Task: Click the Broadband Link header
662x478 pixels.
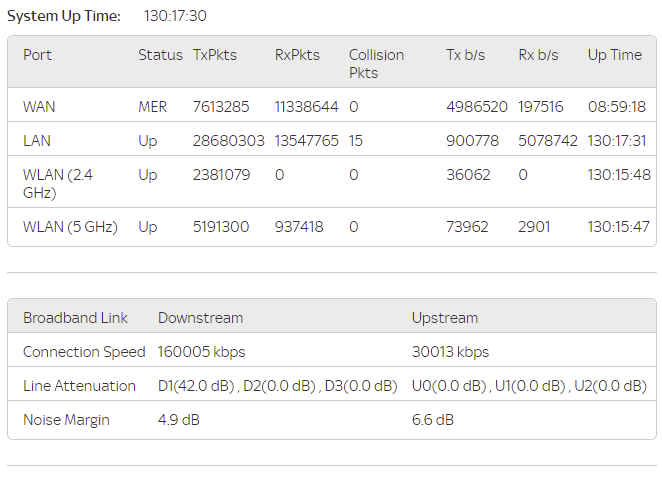Action: [75, 318]
